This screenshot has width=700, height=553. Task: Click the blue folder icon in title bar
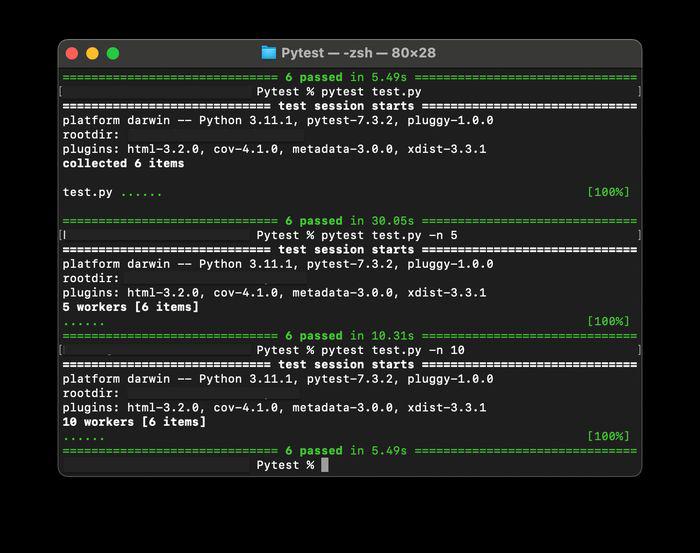pos(268,53)
